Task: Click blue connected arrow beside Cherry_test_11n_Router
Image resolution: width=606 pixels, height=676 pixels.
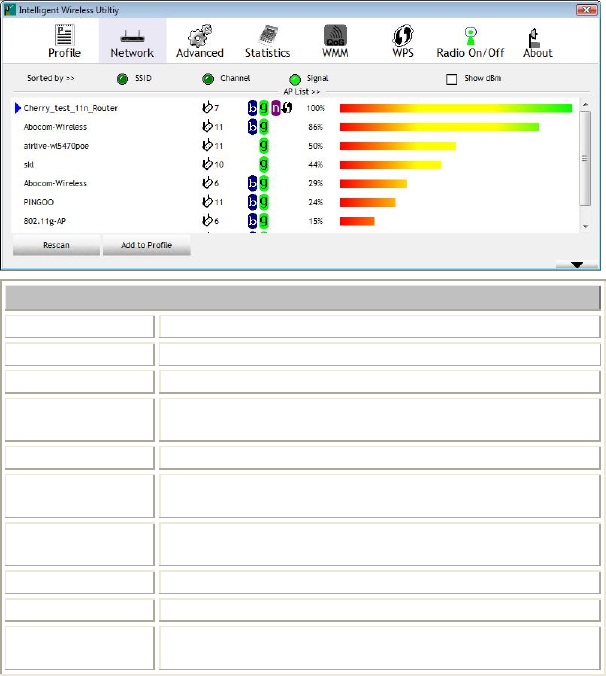Action: 18,108
